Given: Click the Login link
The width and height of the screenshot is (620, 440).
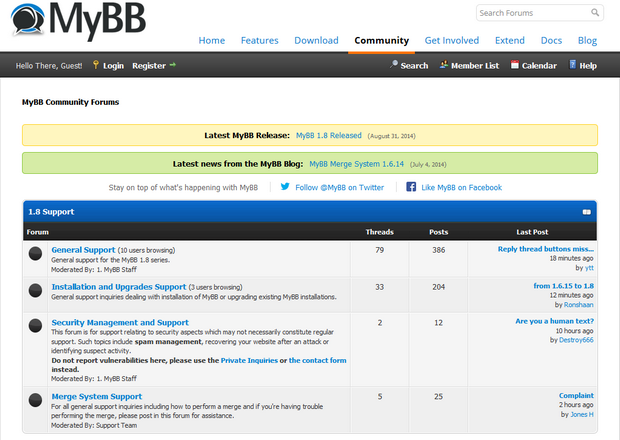Looking at the screenshot, I should click(113, 66).
